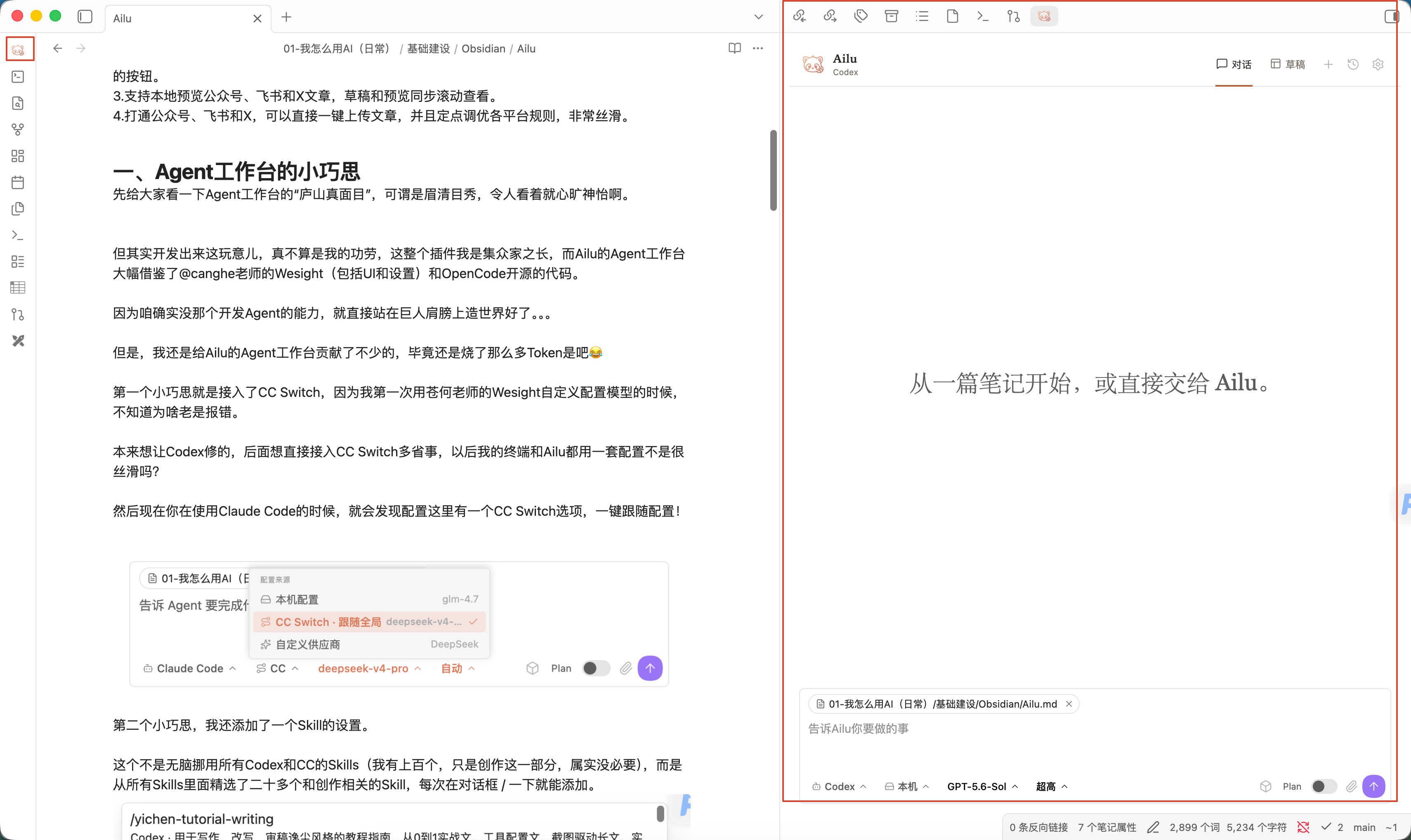The width and height of the screenshot is (1411, 840).
Task: Open Ailu from the left ribbon panda icon
Action: click(x=19, y=50)
